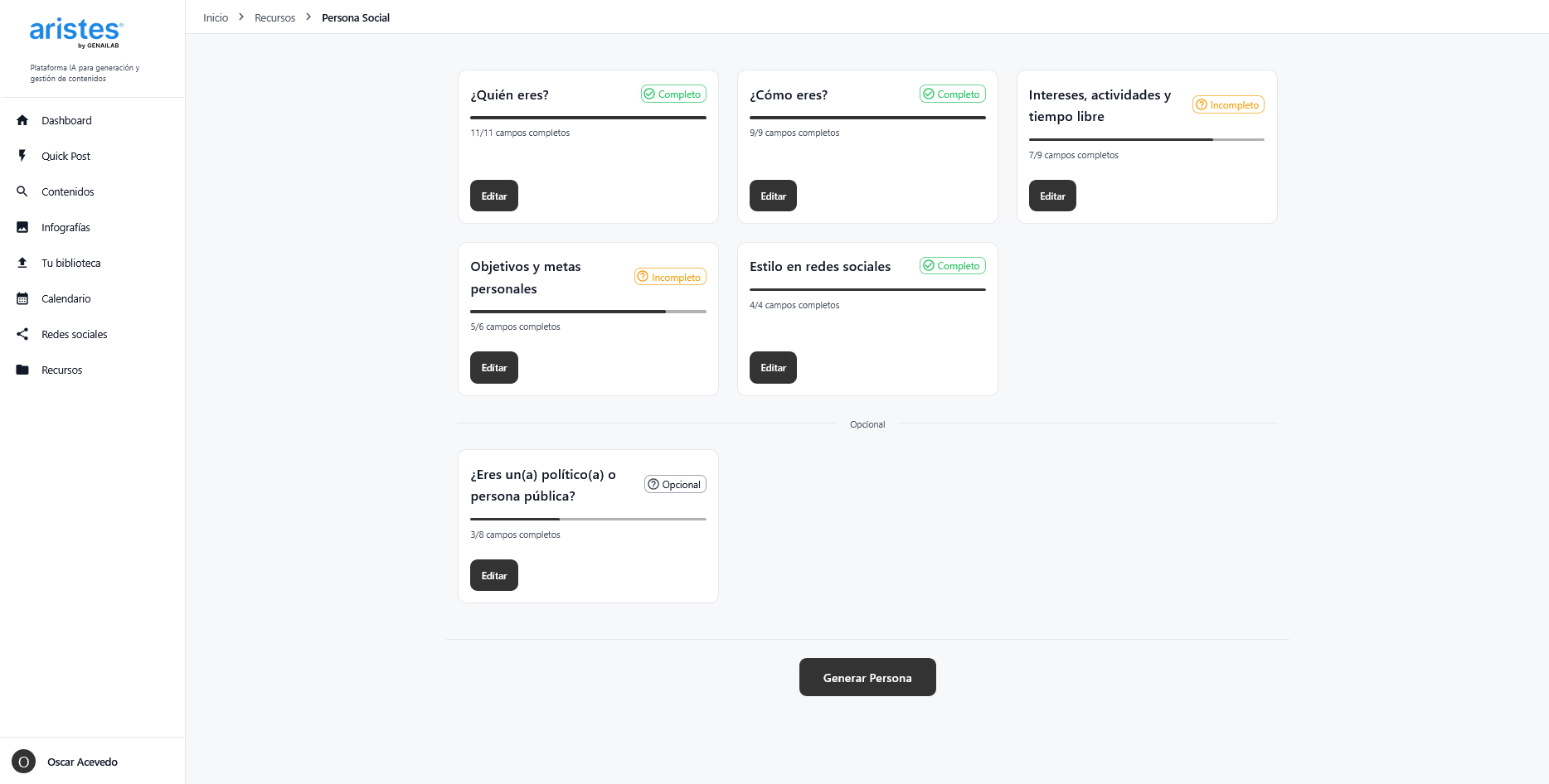Click the Tu biblioteca upload icon
Image resolution: width=1549 pixels, height=784 pixels.
coord(22,263)
